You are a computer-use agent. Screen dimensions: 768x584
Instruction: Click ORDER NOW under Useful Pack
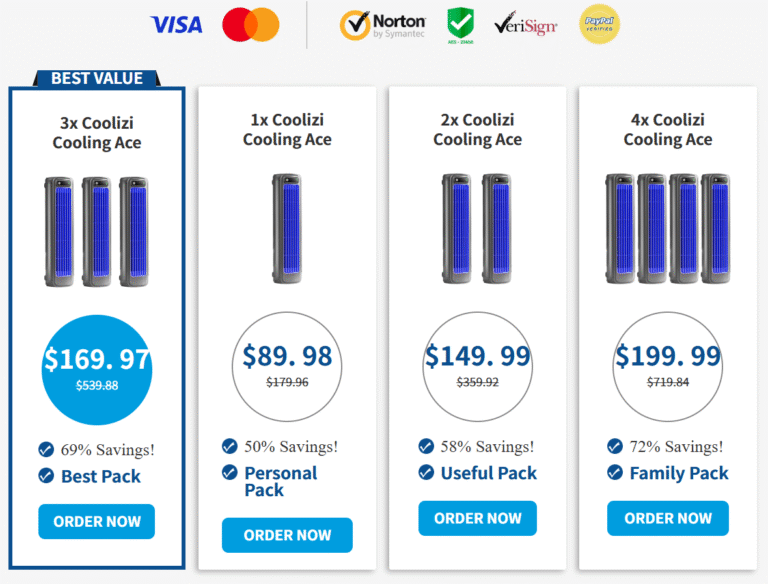click(478, 518)
